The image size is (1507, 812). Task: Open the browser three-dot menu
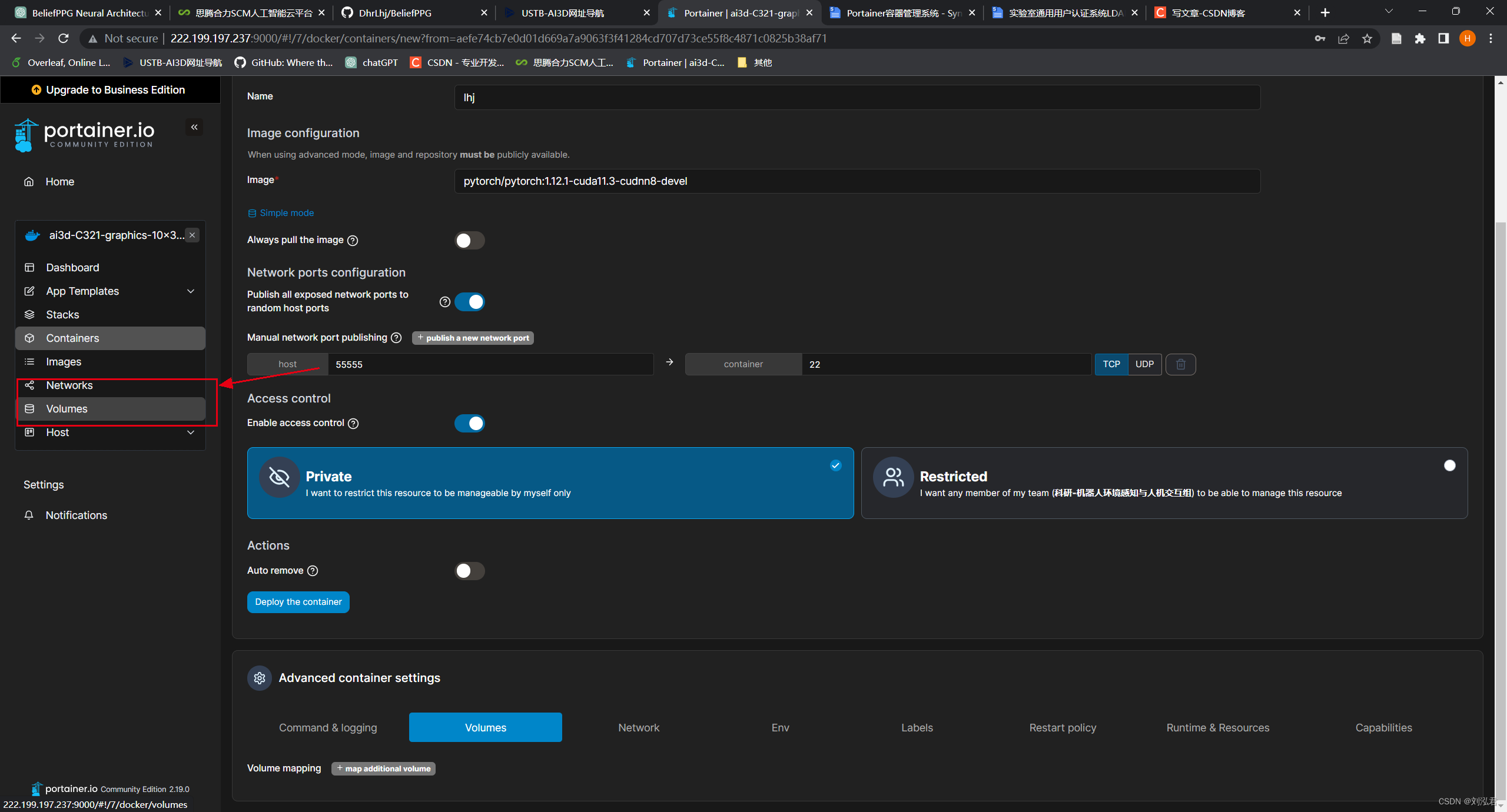coord(1491,38)
